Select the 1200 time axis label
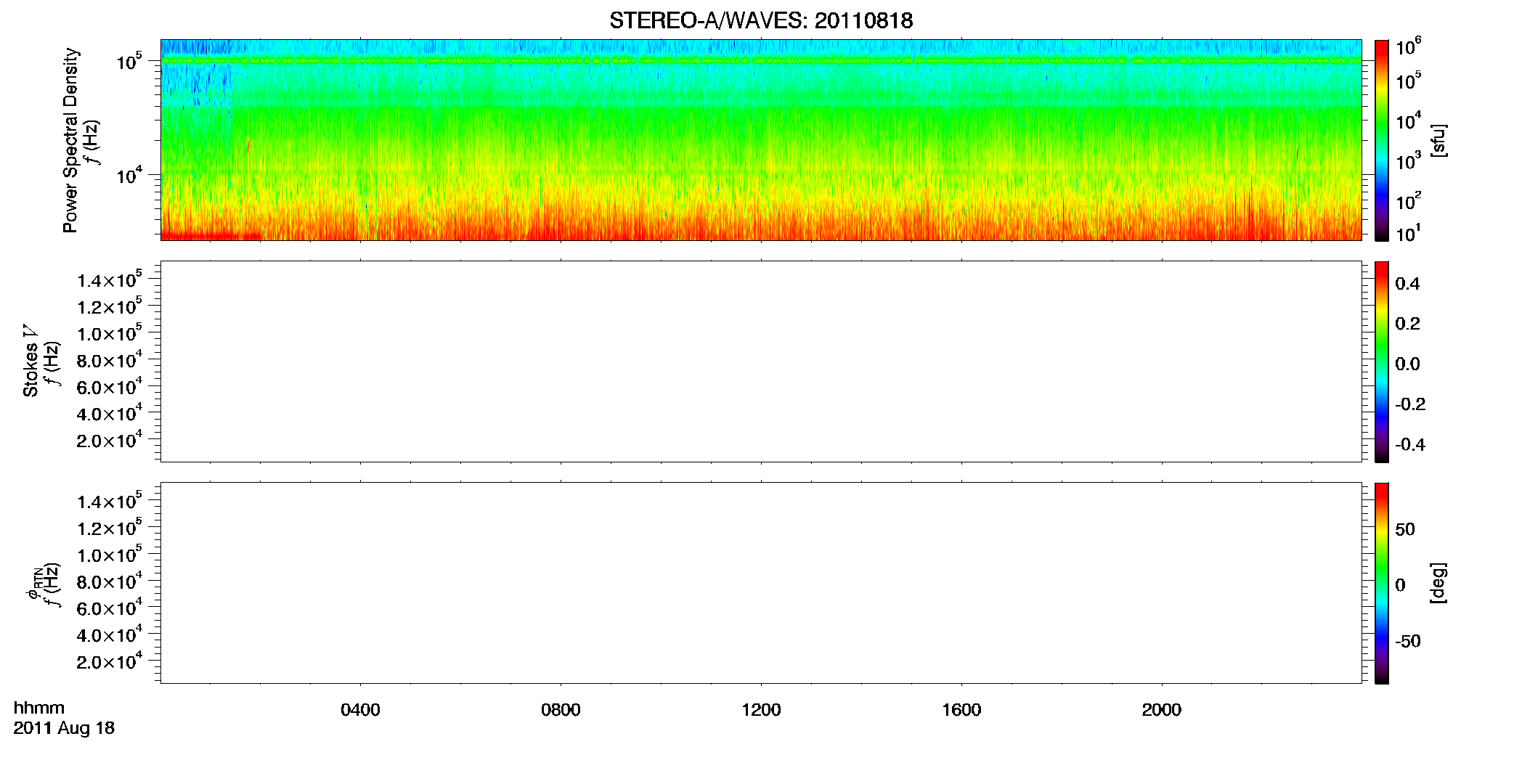 pyautogui.click(x=761, y=710)
